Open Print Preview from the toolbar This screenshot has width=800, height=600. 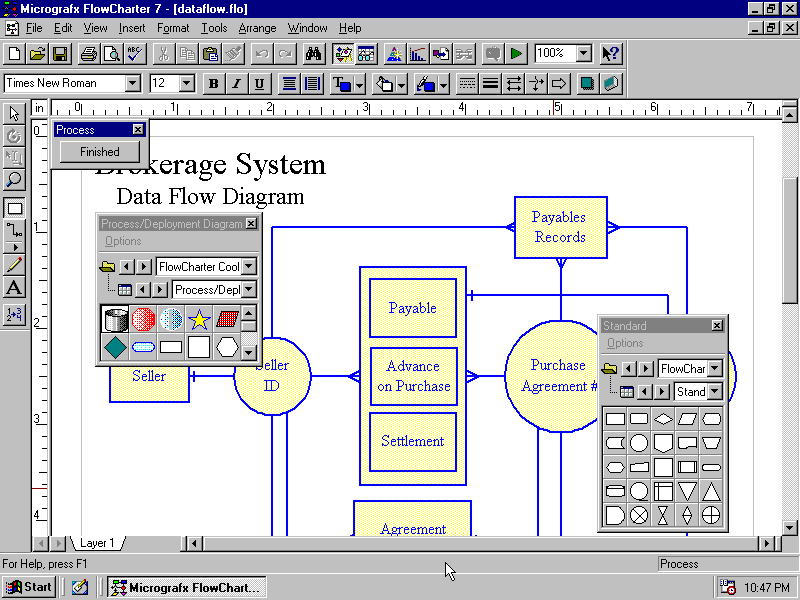[112, 54]
